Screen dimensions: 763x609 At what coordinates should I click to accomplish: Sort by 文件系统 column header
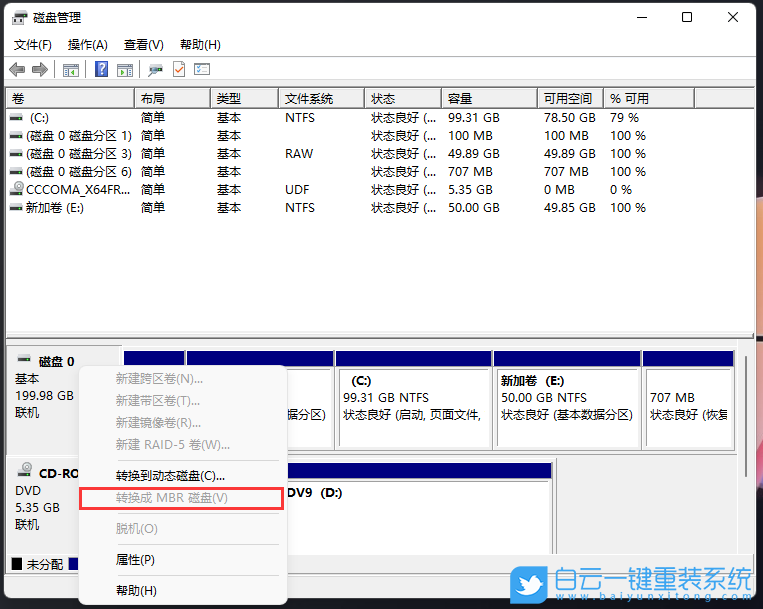pyautogui.click(x=321, y=99)
